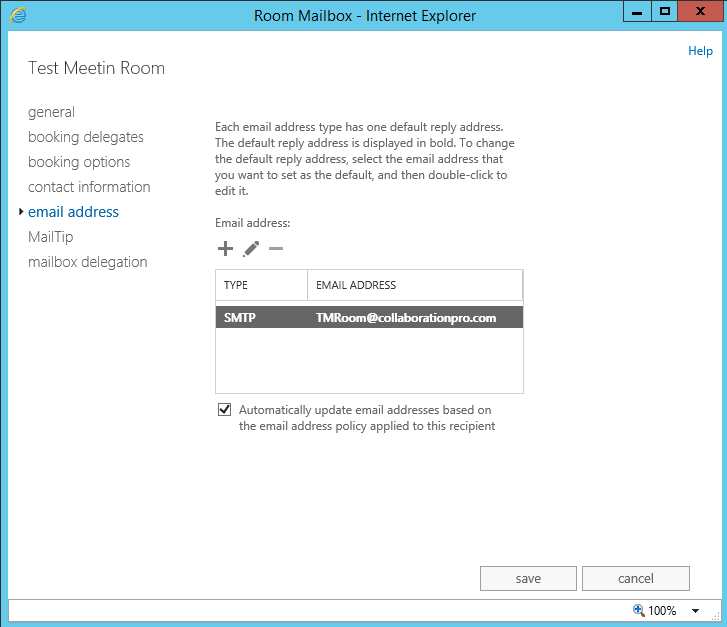
Task: Maximize the Room Mailbox window
Action: [665, 11]
